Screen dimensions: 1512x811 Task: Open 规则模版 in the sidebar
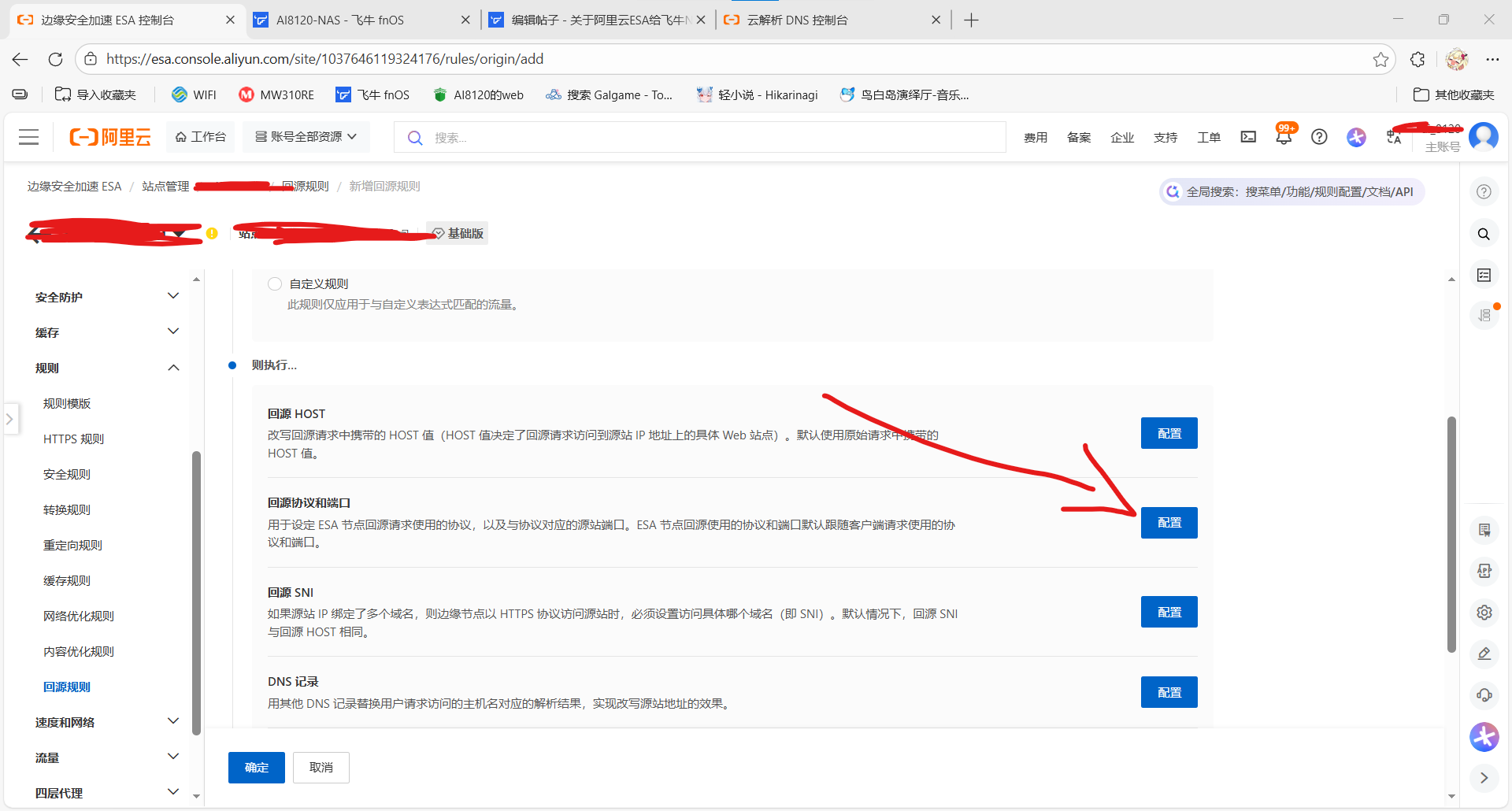(x=67, y=403)
